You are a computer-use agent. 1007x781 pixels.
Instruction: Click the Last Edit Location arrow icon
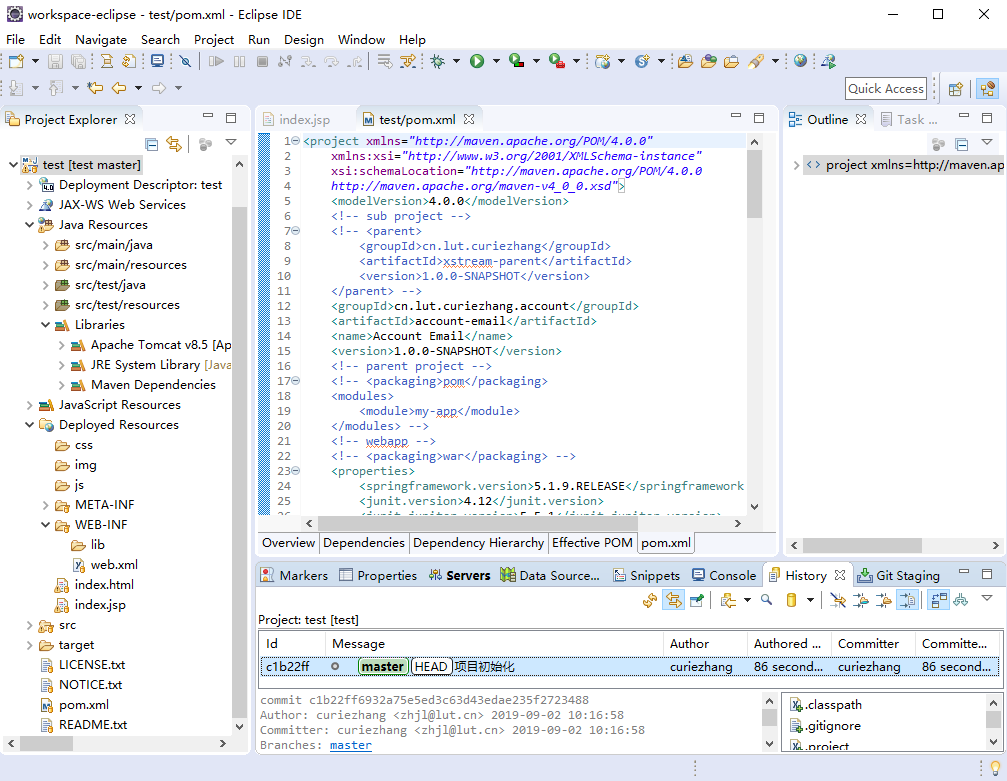pos(95,87)
